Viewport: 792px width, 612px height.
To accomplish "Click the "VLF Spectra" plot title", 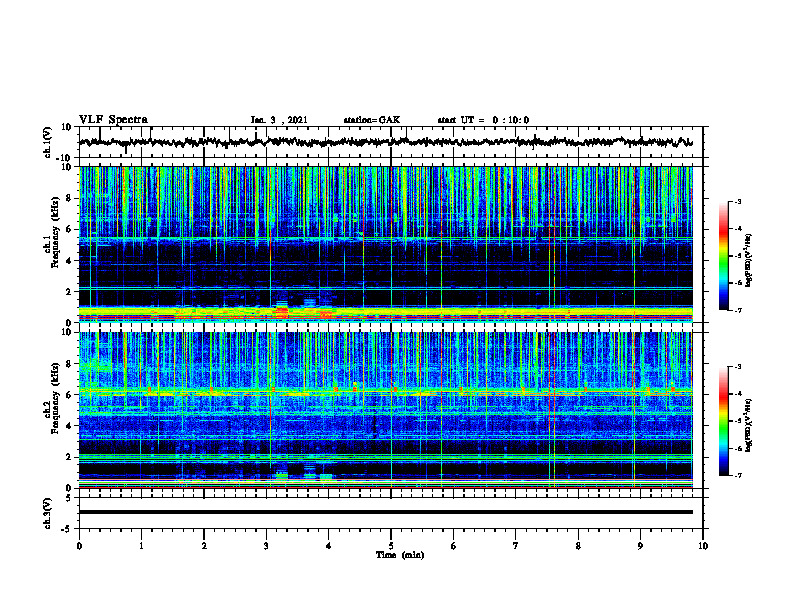I will pyautogui.click(x=113, y=120).
